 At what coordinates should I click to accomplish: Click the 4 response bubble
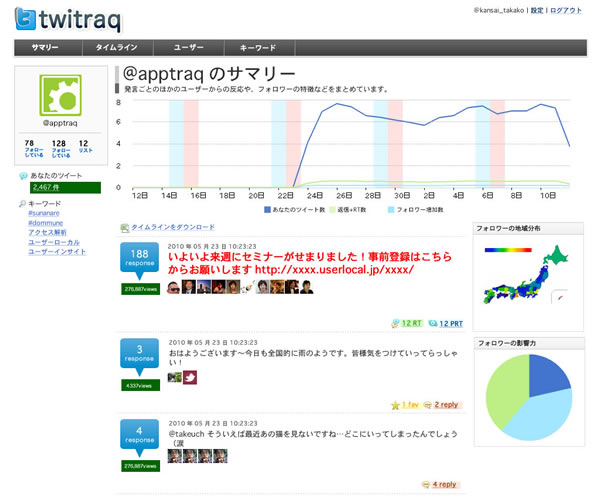click(139, 438)
